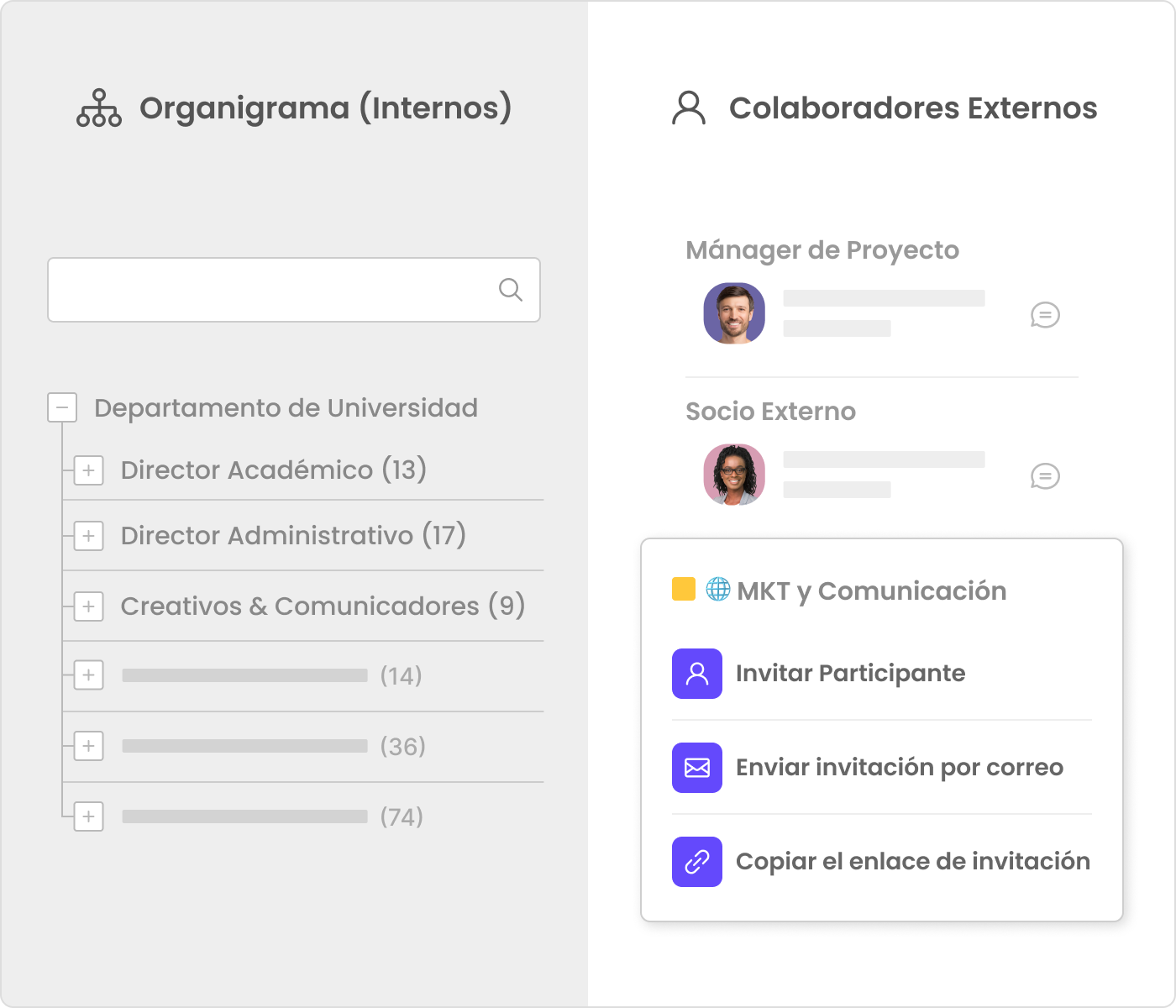
Task: Collapse the Departamento de Universidad node
Action: coord(62,407)
